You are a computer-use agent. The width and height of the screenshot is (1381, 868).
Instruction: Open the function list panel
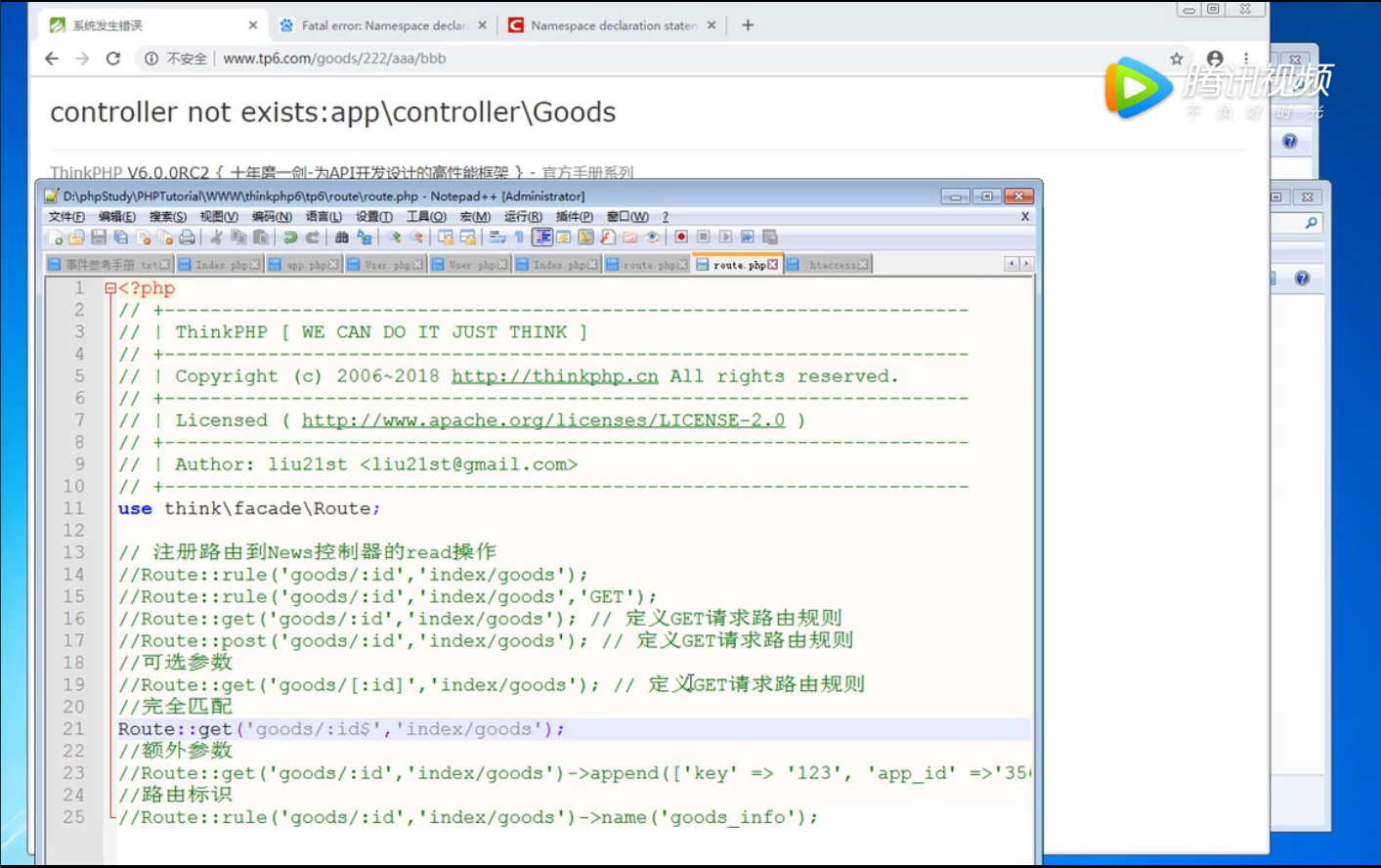(x=607, y=237)
